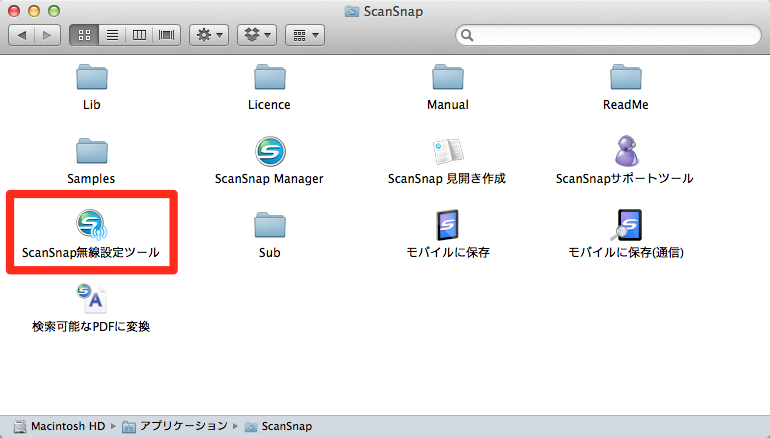Screen dimensions: 770x438
Task: Click the 'ScanSnapサポートツール' label
Action: click(x=625, y=179)
